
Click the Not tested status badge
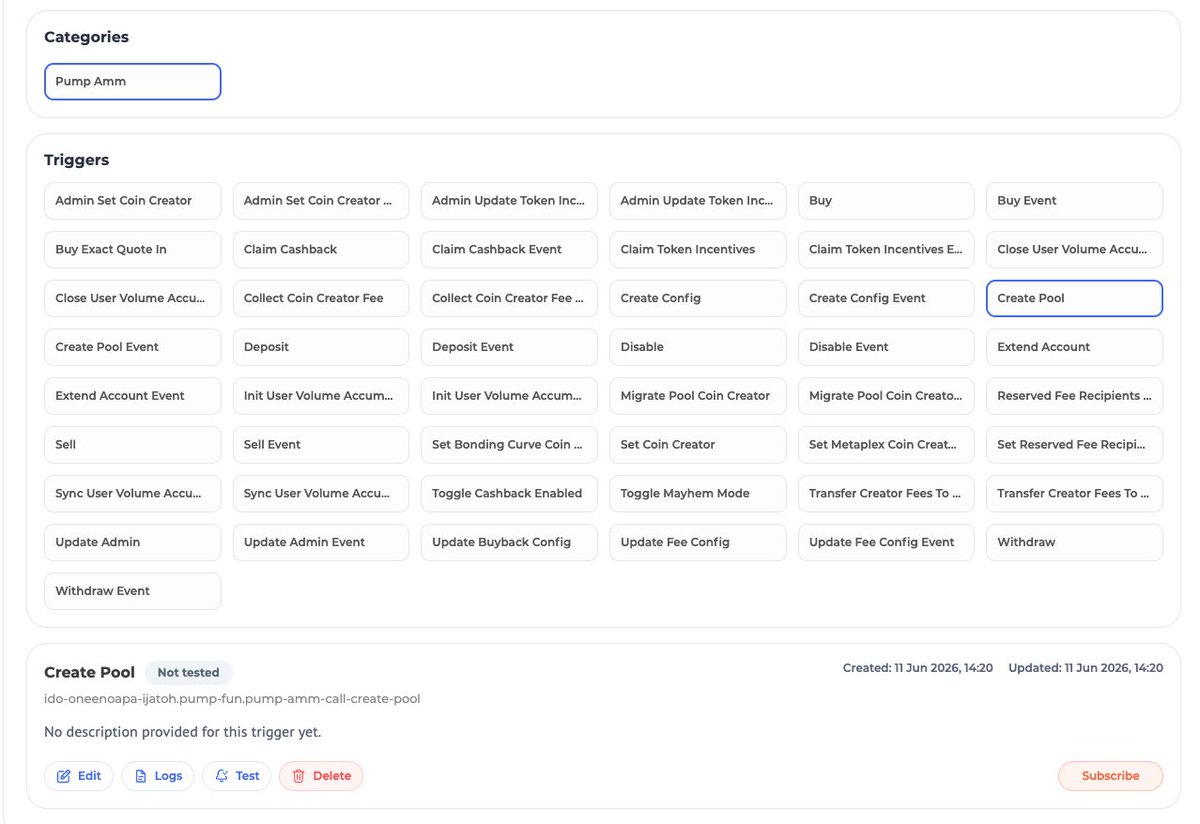pyautogui.click(x=189, y=673)
